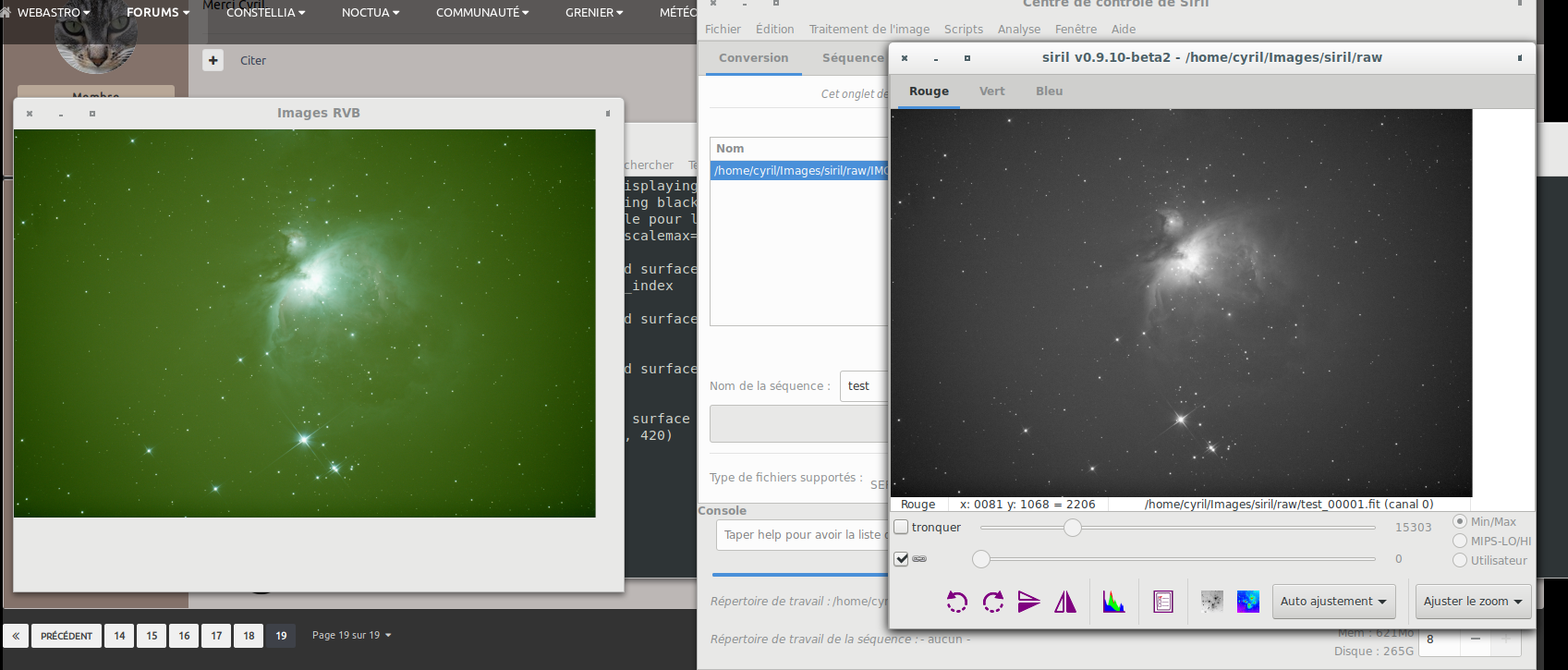Image resolution: width=1568 pixels, height=670 pixels.
Task: Click the test_00001.fit file path in status bar
Action: pyautogui.click(x=1289, y=505)
